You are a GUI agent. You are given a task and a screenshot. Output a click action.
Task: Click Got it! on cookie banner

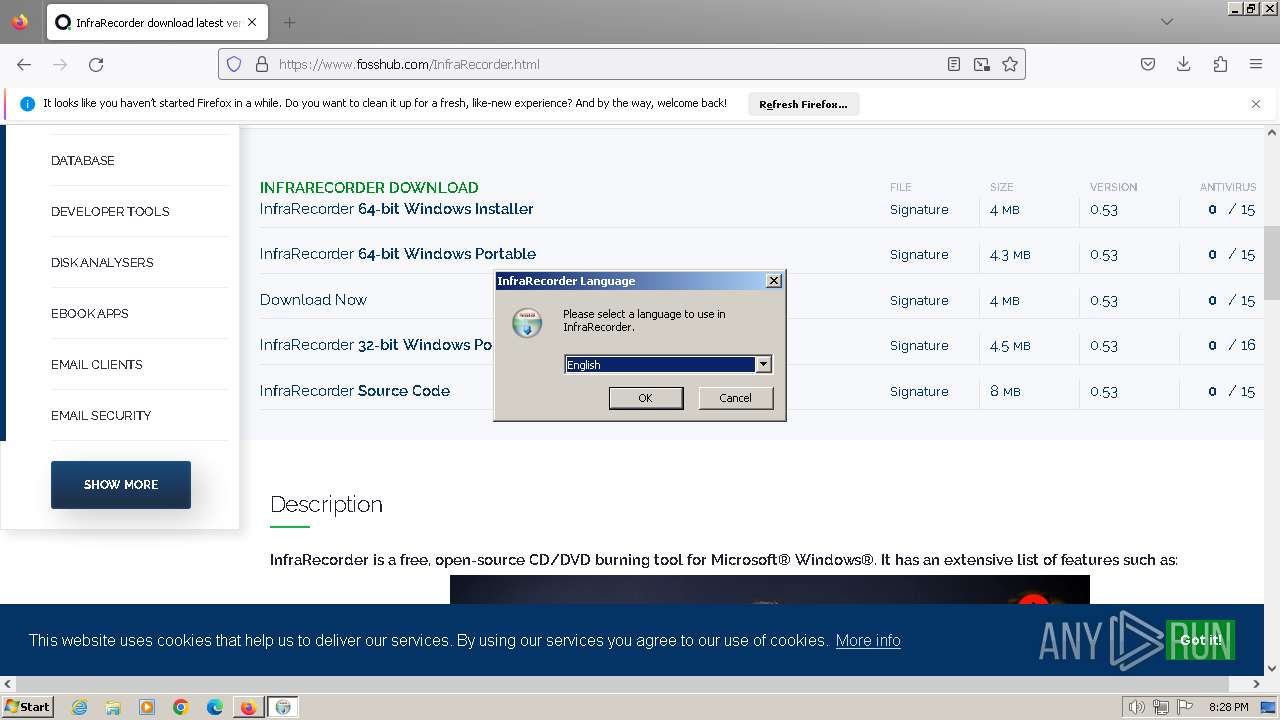[1200, 640]
